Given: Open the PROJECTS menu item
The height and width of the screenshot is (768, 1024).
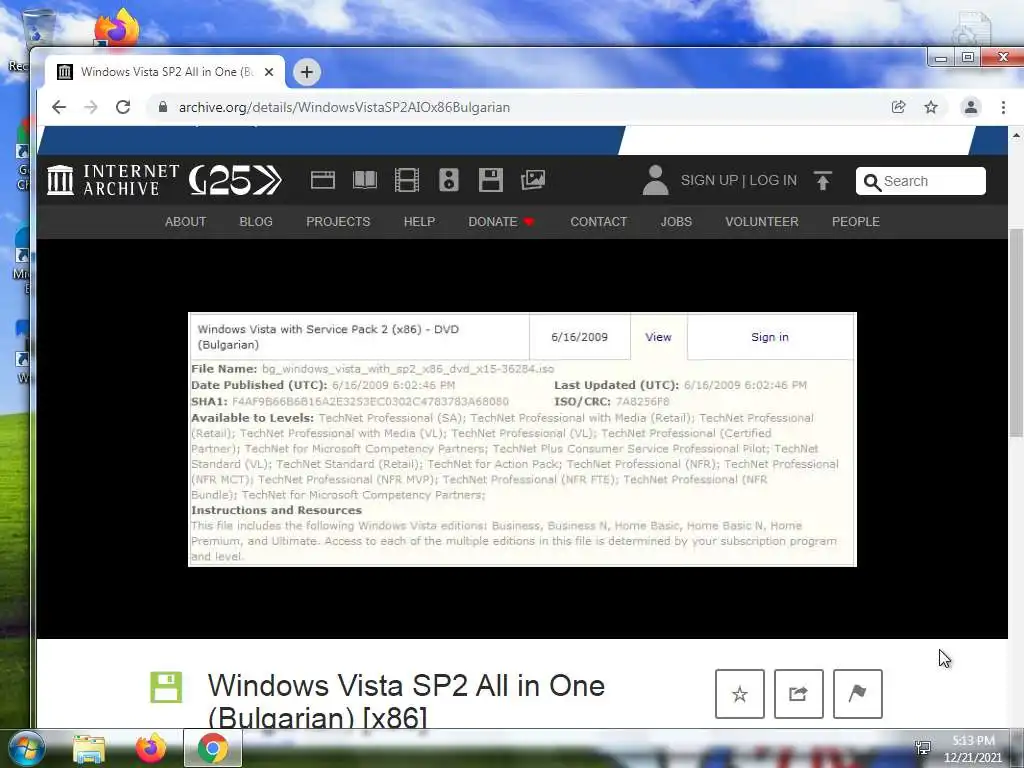Looking at the screenshot, I should pyautogui.click(x=338, y=221).
